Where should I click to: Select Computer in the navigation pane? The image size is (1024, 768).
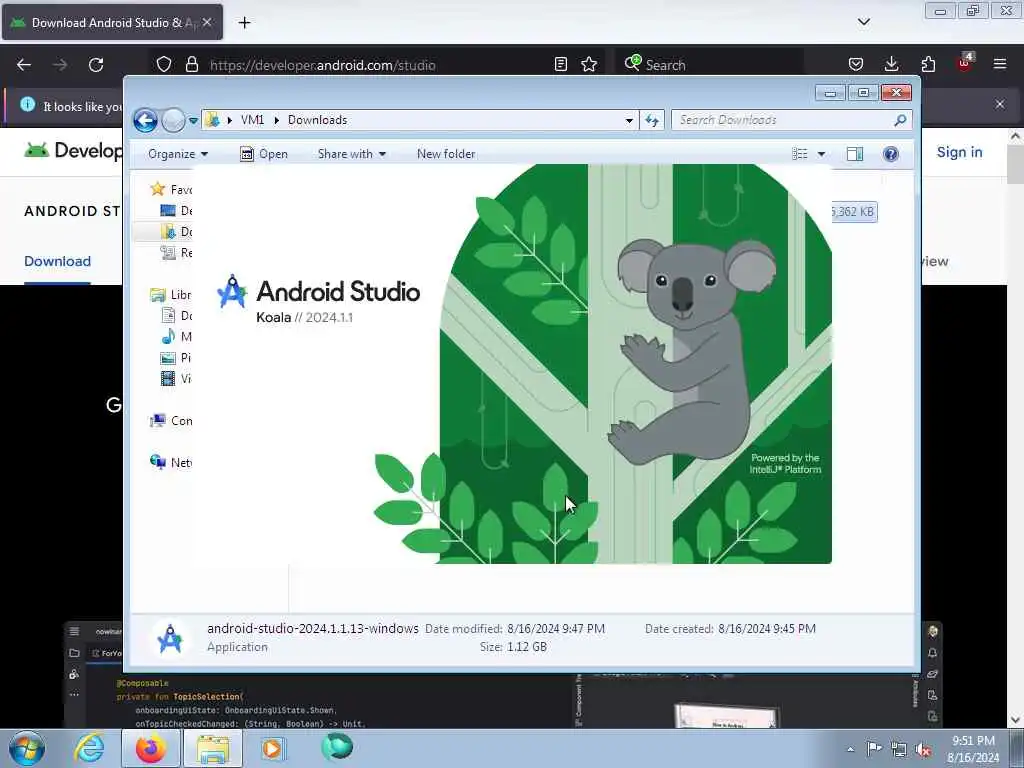coord(171,421)
